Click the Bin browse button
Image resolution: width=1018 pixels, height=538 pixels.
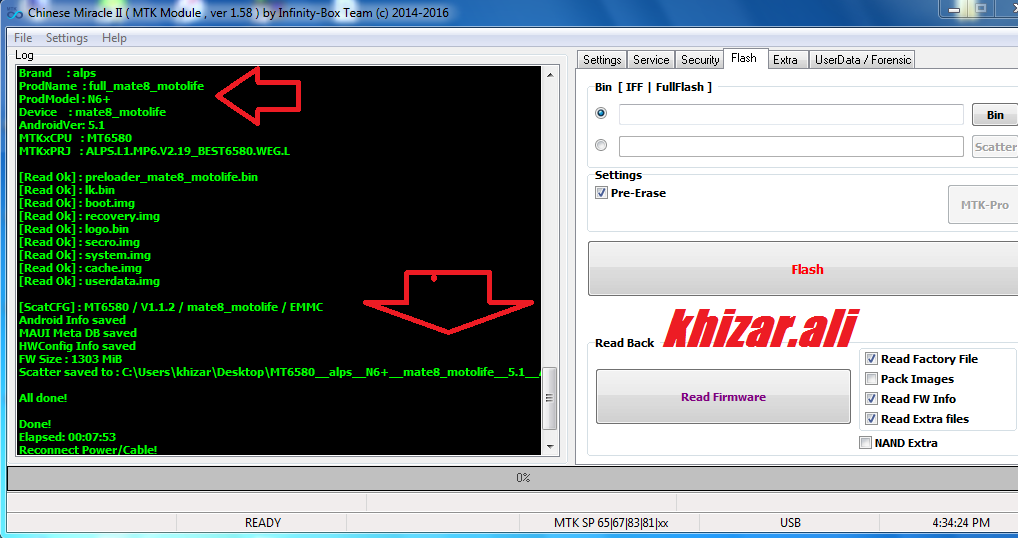(x=995, y=115)
